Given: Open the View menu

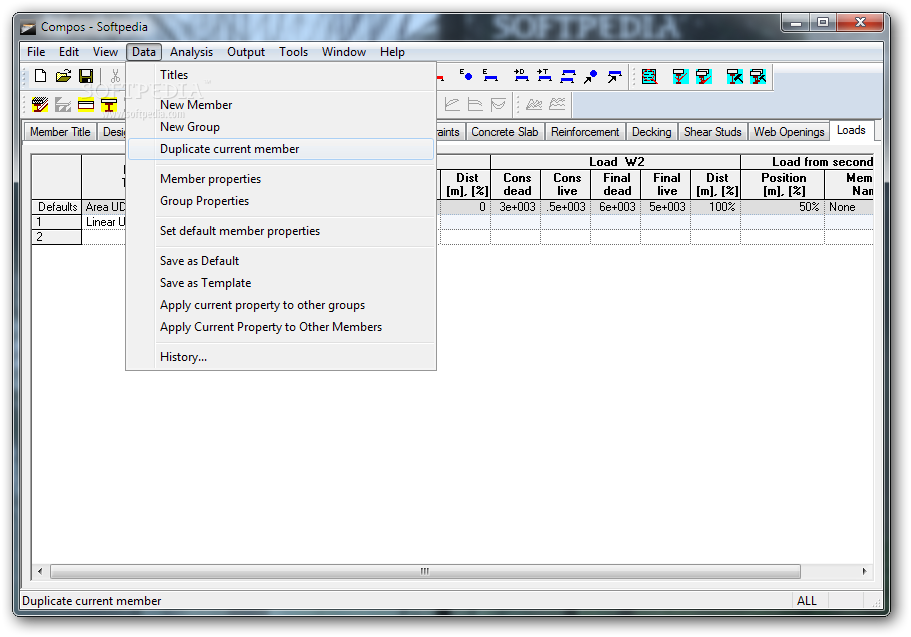Looking at the screenshot, I should coord(105,52).
